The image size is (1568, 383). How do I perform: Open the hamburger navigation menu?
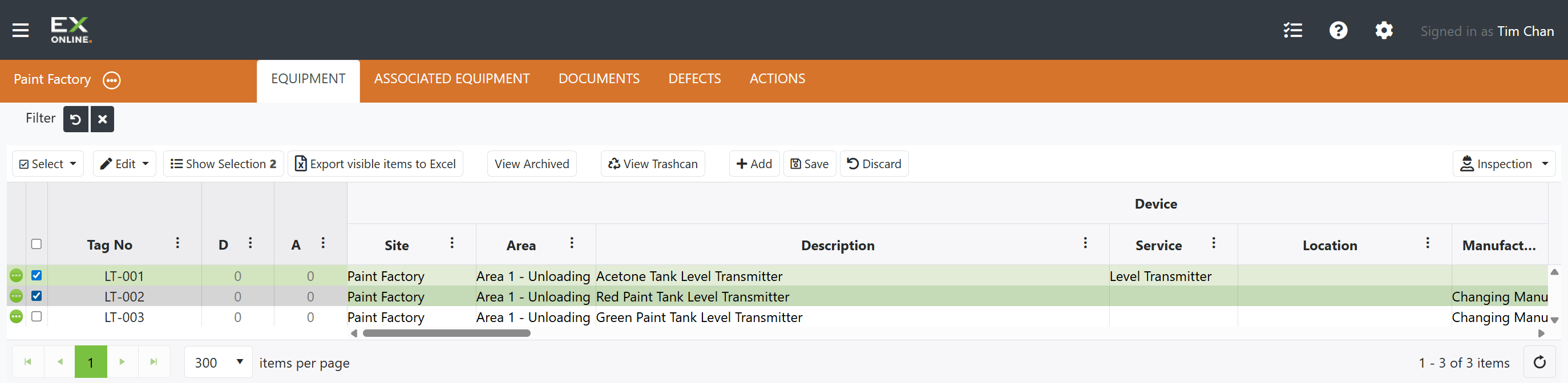pyautogui.click(x=21, y=30)
